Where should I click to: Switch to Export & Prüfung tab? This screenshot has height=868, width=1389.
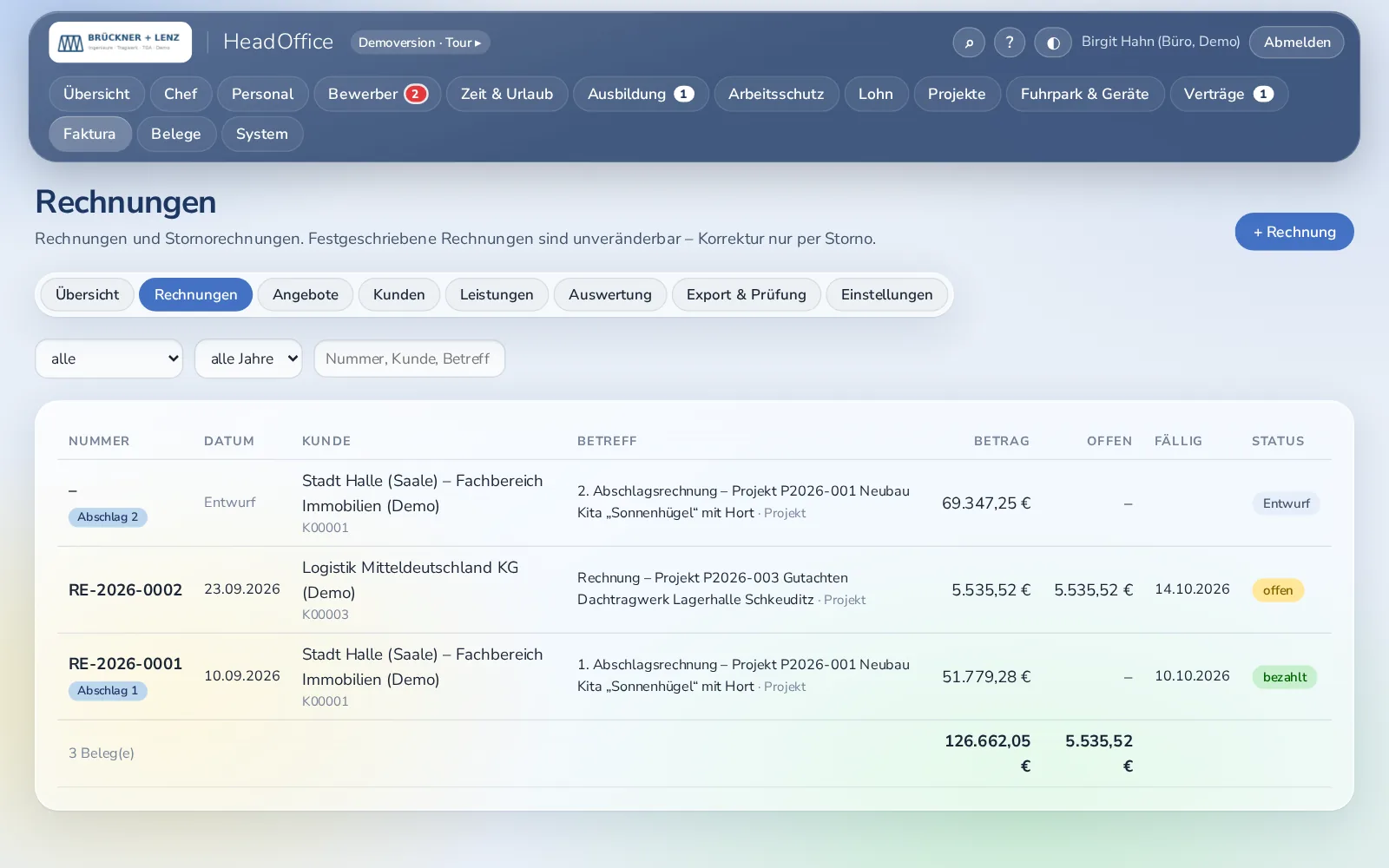click(x=747, y=294)
